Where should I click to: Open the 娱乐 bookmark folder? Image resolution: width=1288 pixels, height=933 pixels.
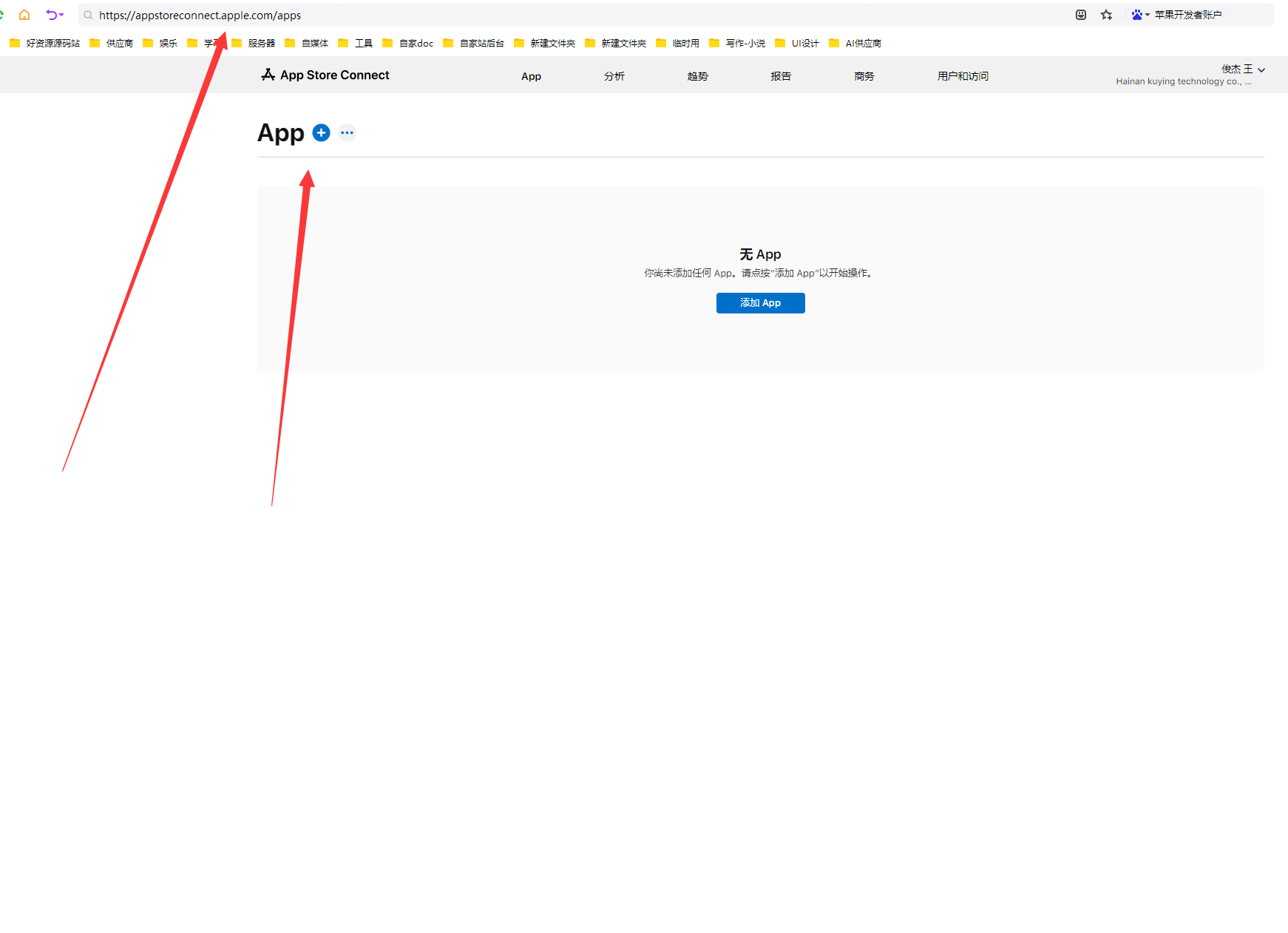point(160,43)
